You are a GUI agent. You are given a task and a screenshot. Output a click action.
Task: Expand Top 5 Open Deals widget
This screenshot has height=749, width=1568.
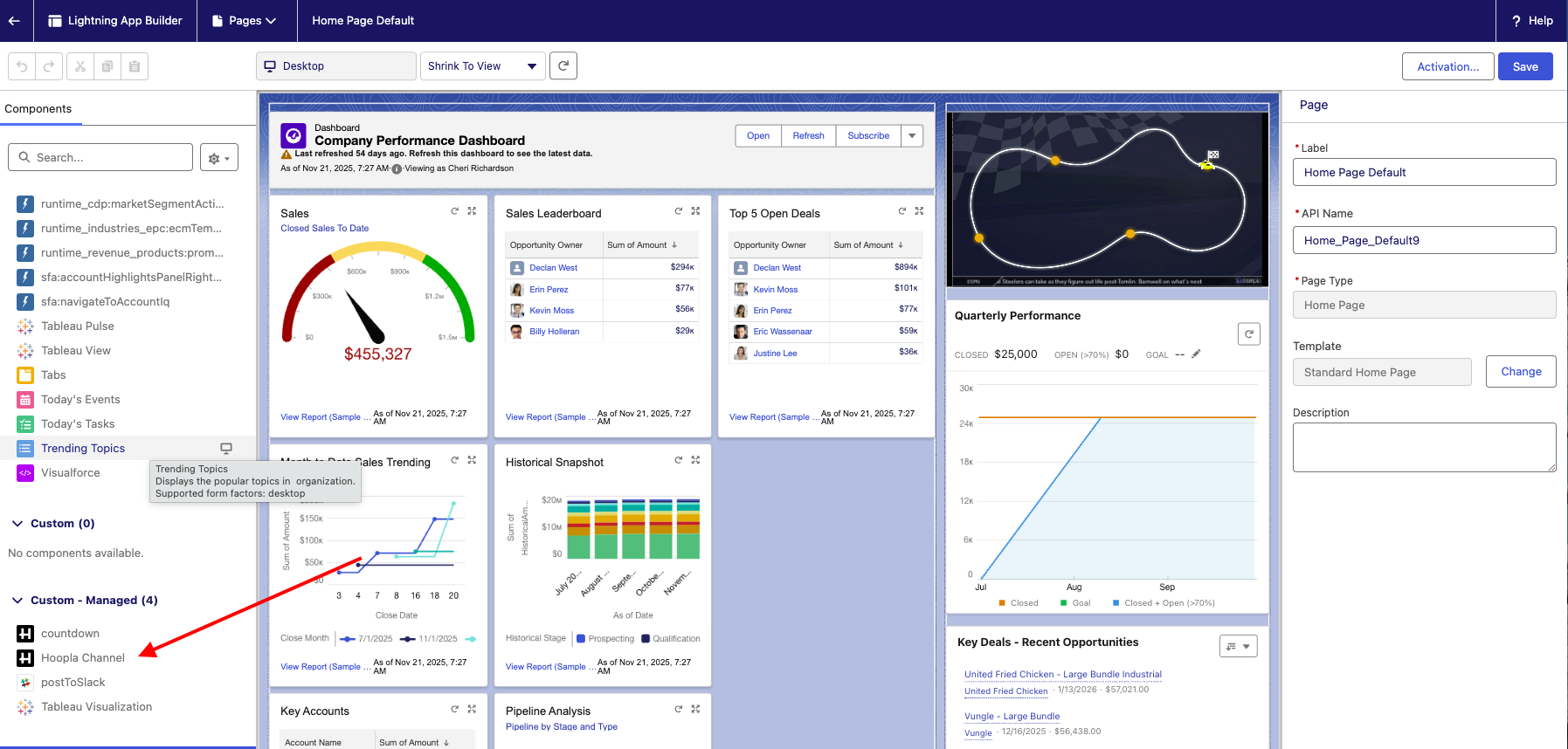919,211
